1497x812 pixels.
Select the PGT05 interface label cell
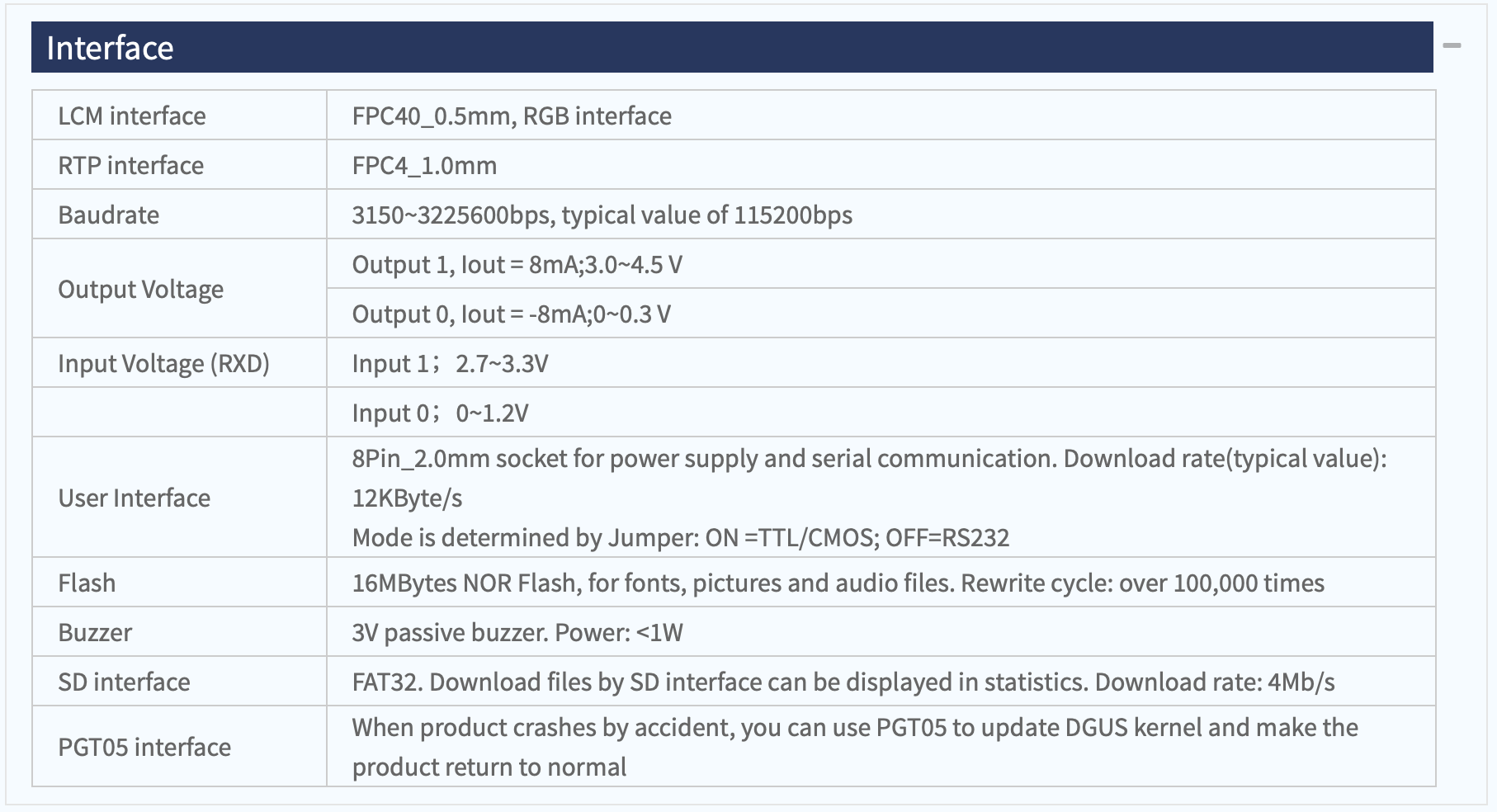[179, 747]
